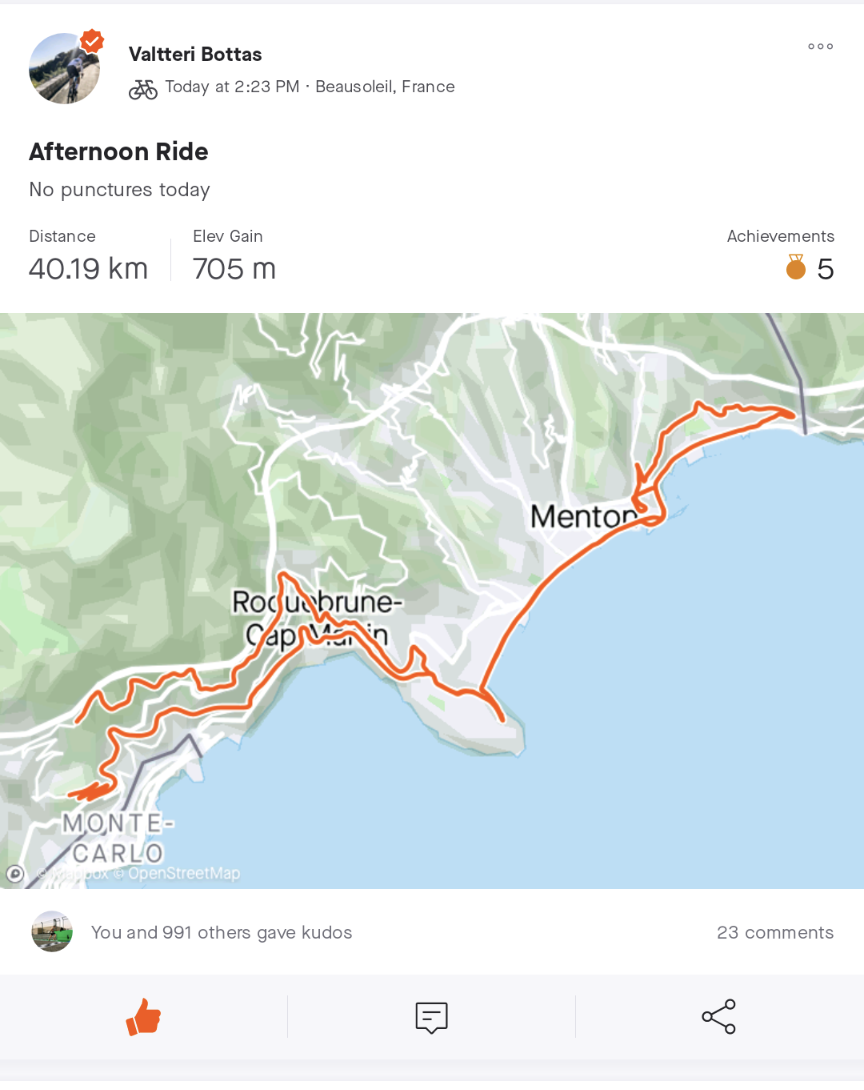
Task: Click the cycling bike activity icon
Action: tap(143, 88)
